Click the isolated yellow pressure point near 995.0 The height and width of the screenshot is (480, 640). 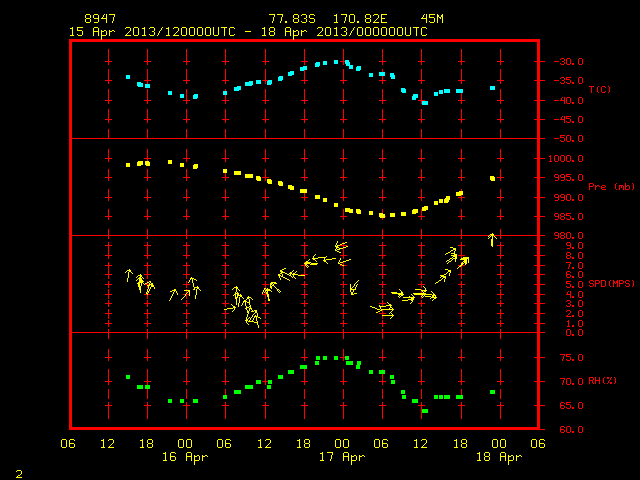click(x=493, y=178)
